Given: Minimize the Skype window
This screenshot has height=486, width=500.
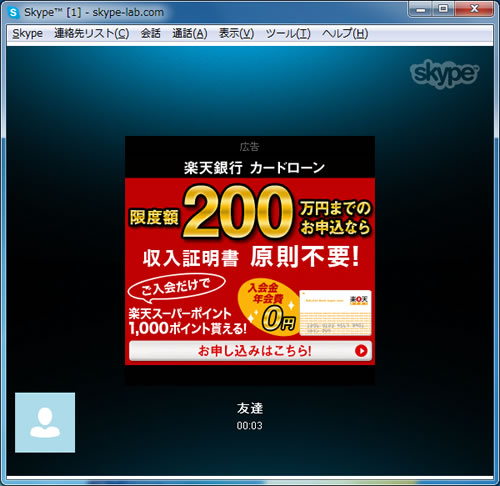Looking at the screenshot, I should 421,9.
